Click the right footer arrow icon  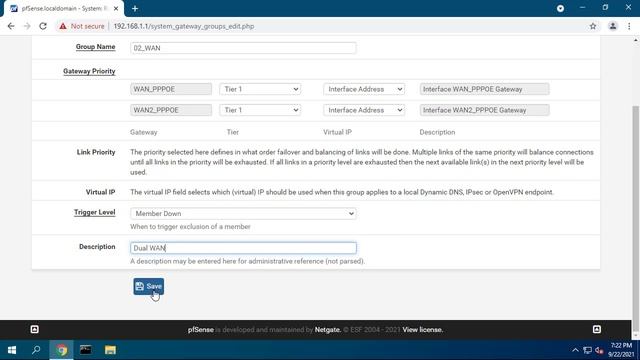point(597,329)
